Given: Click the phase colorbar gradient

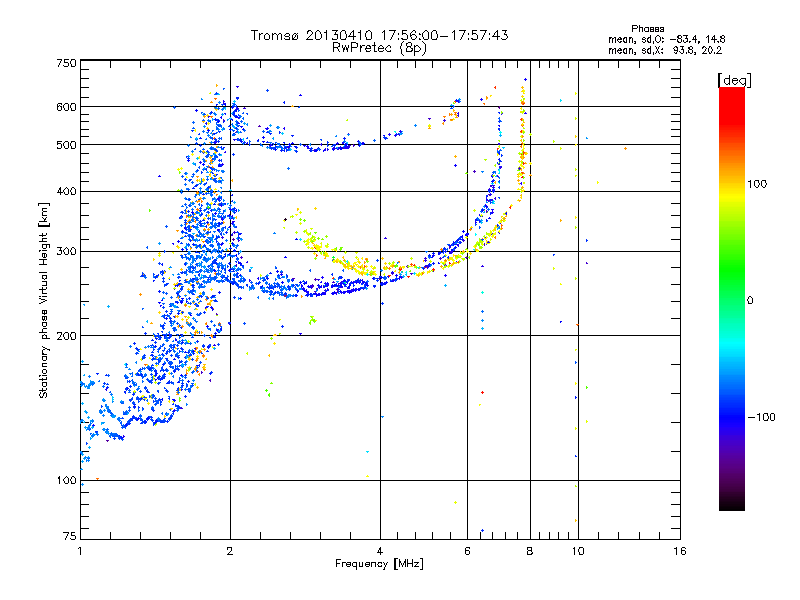Looking at the screenshot, I should click(732, 298).
